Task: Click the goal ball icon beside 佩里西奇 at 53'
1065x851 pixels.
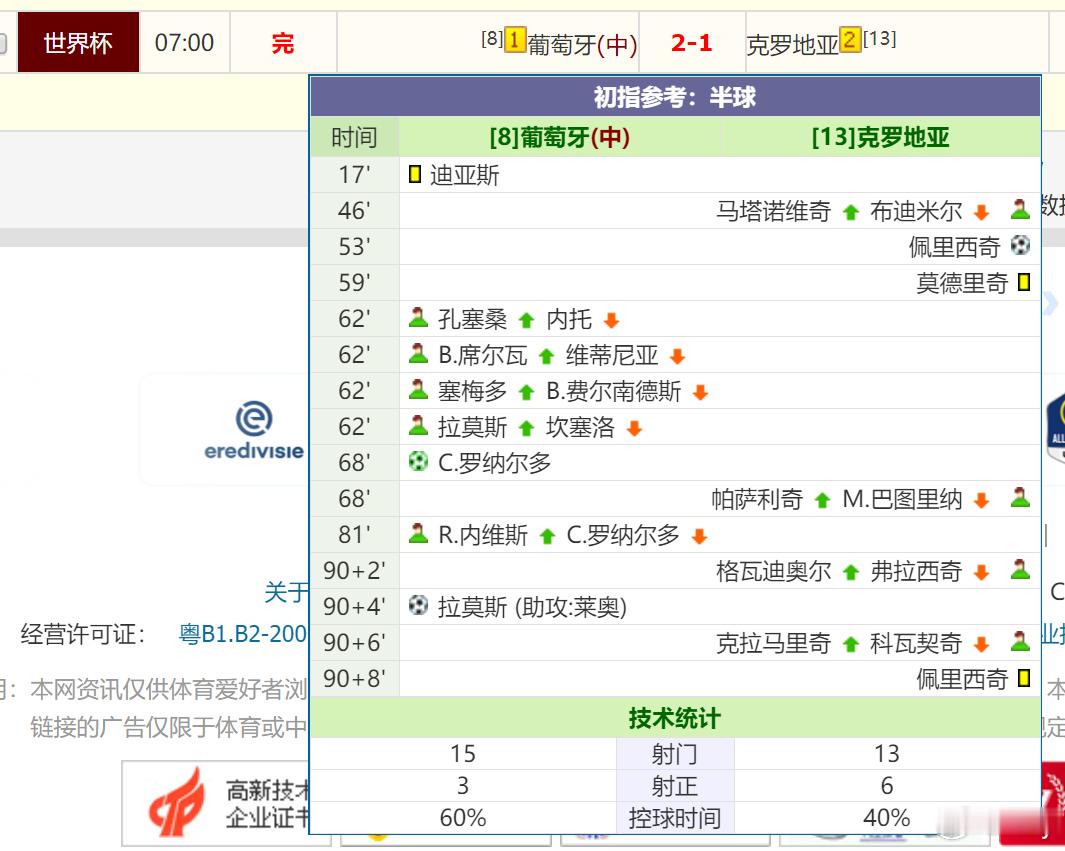Action: [x=1020, y=245]
